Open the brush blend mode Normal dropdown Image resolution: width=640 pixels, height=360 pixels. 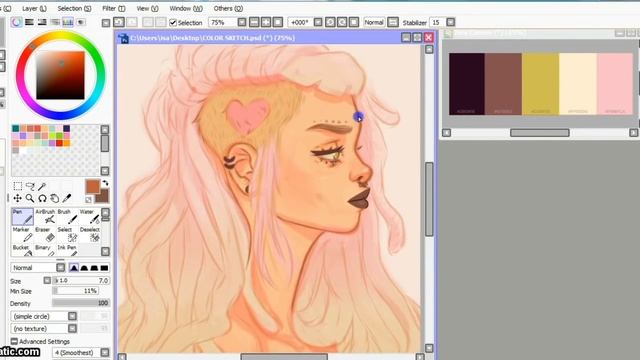coord(61,268)
